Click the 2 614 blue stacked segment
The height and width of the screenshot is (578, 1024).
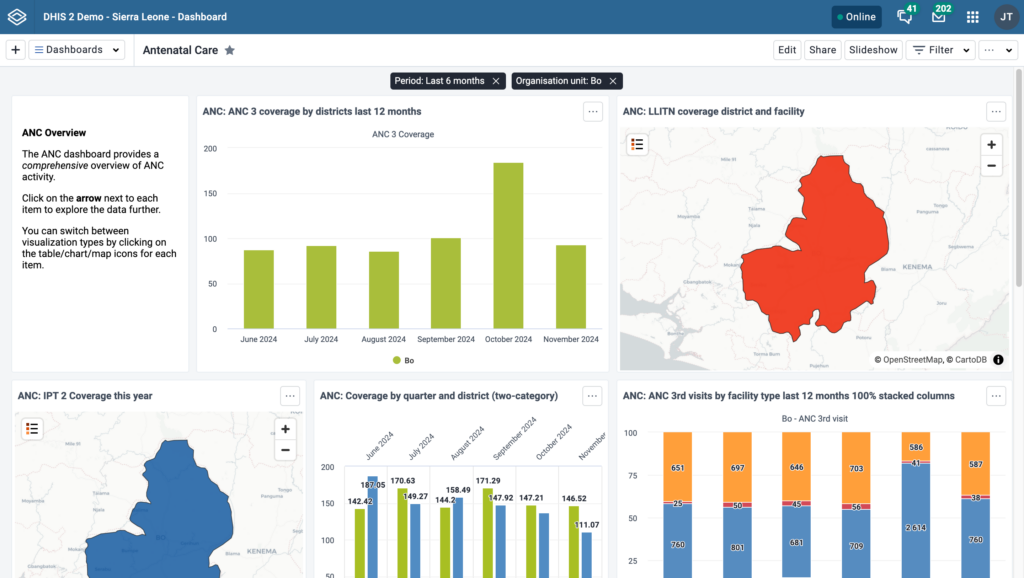[x=916, y=522]
